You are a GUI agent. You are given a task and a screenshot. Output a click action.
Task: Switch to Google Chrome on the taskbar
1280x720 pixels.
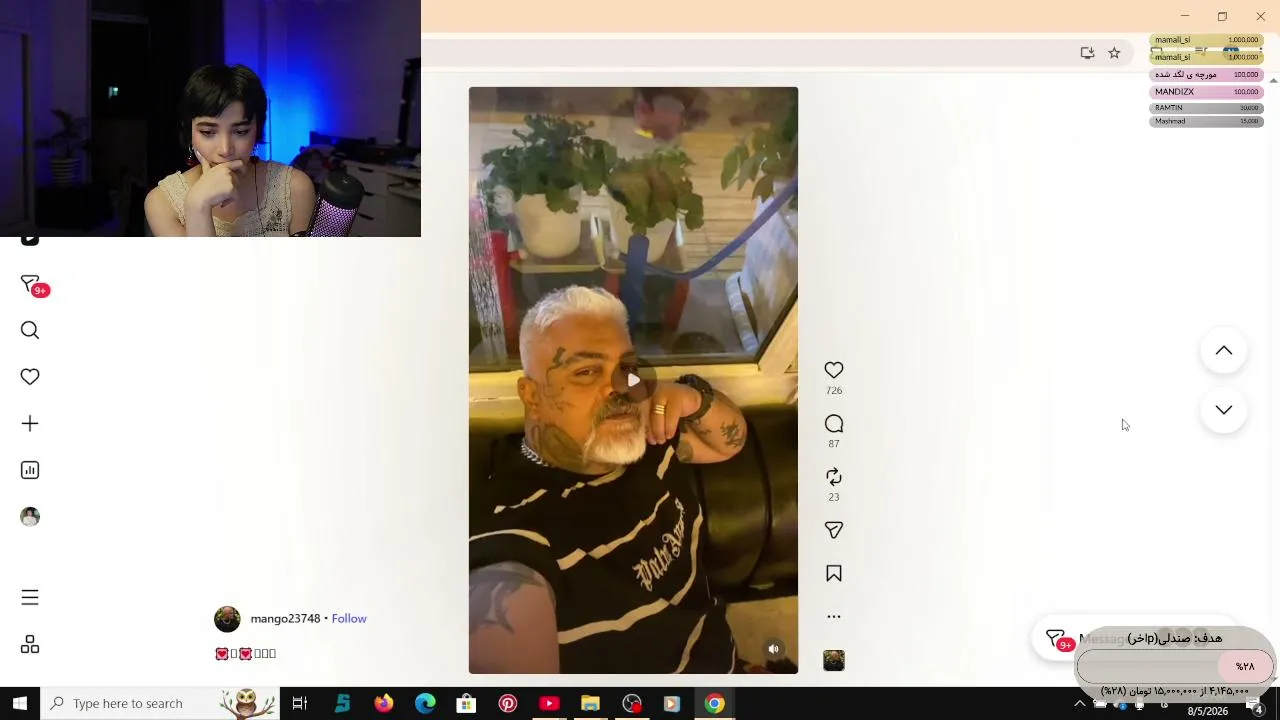tap(714, 704)
